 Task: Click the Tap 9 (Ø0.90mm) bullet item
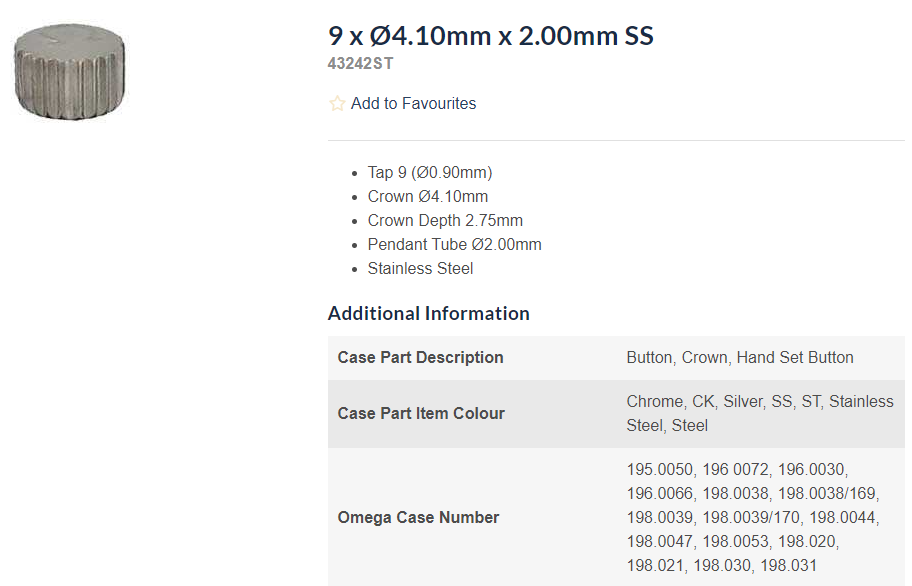click(x=430, y=172)
